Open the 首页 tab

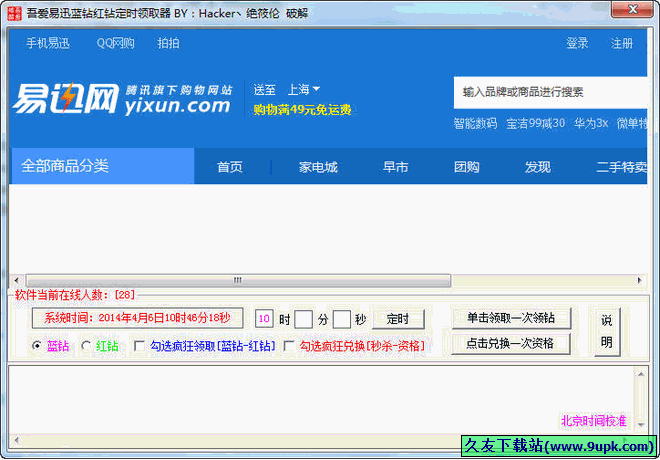click(x=230, y=167)
